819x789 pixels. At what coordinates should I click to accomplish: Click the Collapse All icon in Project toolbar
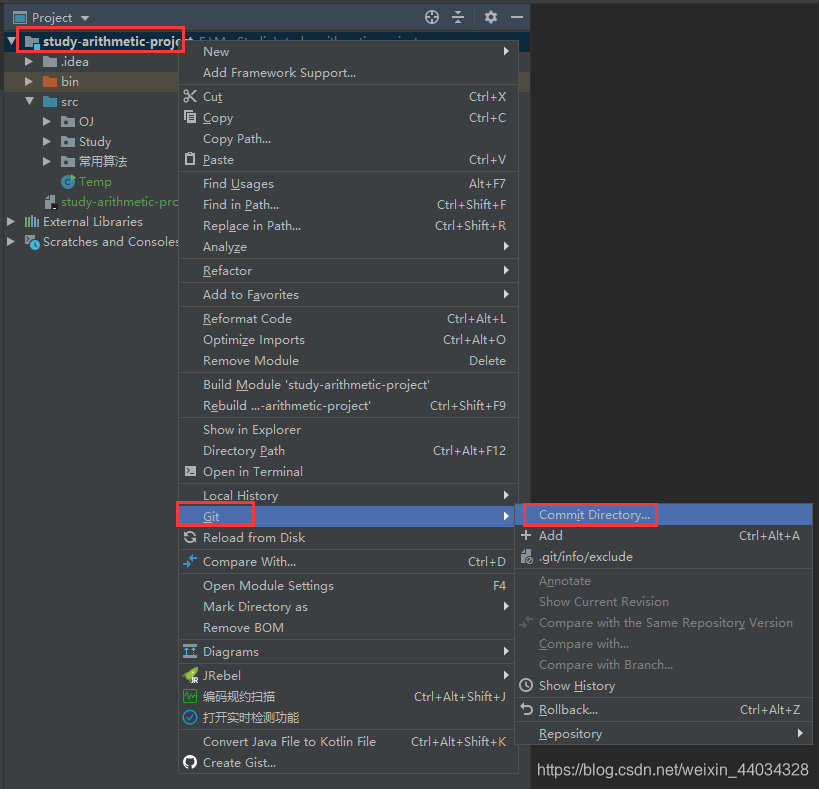(x=458, y=17)
